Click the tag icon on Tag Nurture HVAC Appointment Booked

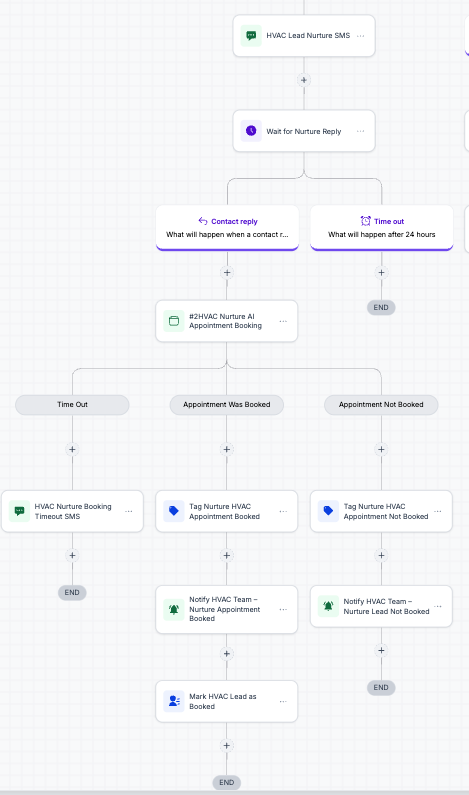(x=173, y=511)
